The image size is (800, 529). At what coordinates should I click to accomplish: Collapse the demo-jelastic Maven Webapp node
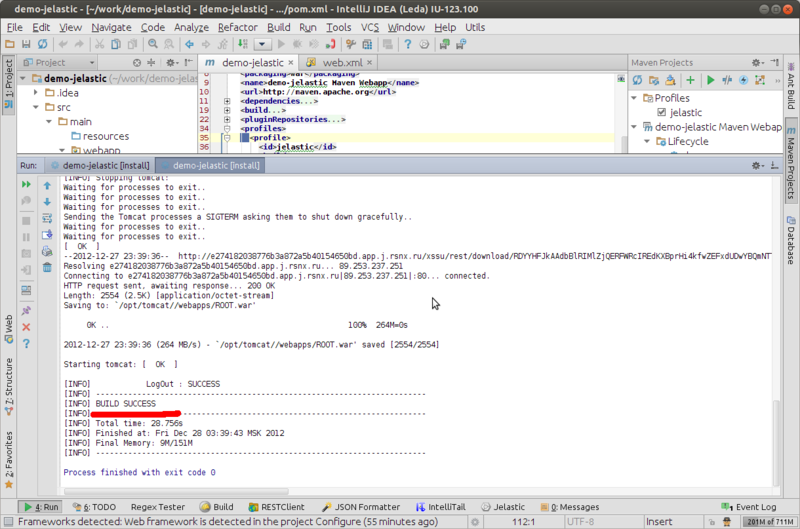pos(634,127)
